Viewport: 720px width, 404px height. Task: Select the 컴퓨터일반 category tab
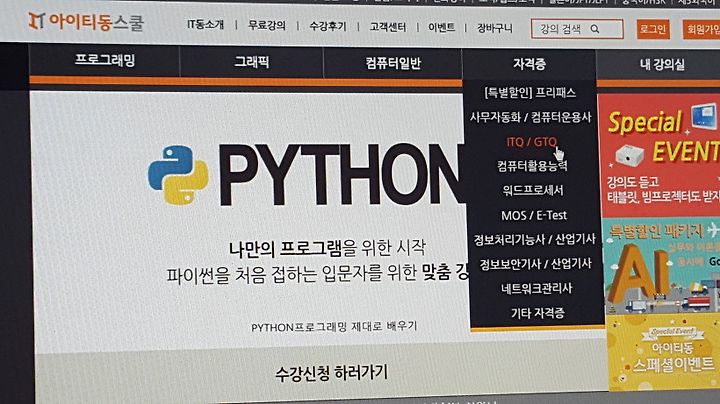pyautogui.click(x=393, y=63)
